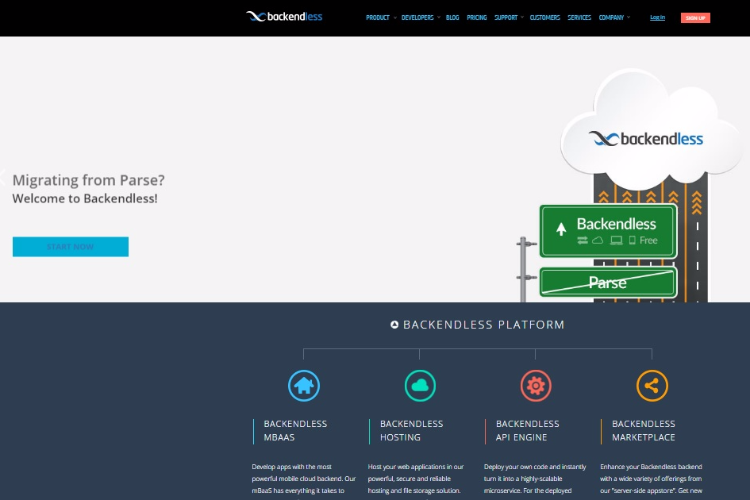Open BACKENDLESS MARKETPLACE heading
Image resolution: width=750 pixels, height=500 pixels.
point(643,431)
